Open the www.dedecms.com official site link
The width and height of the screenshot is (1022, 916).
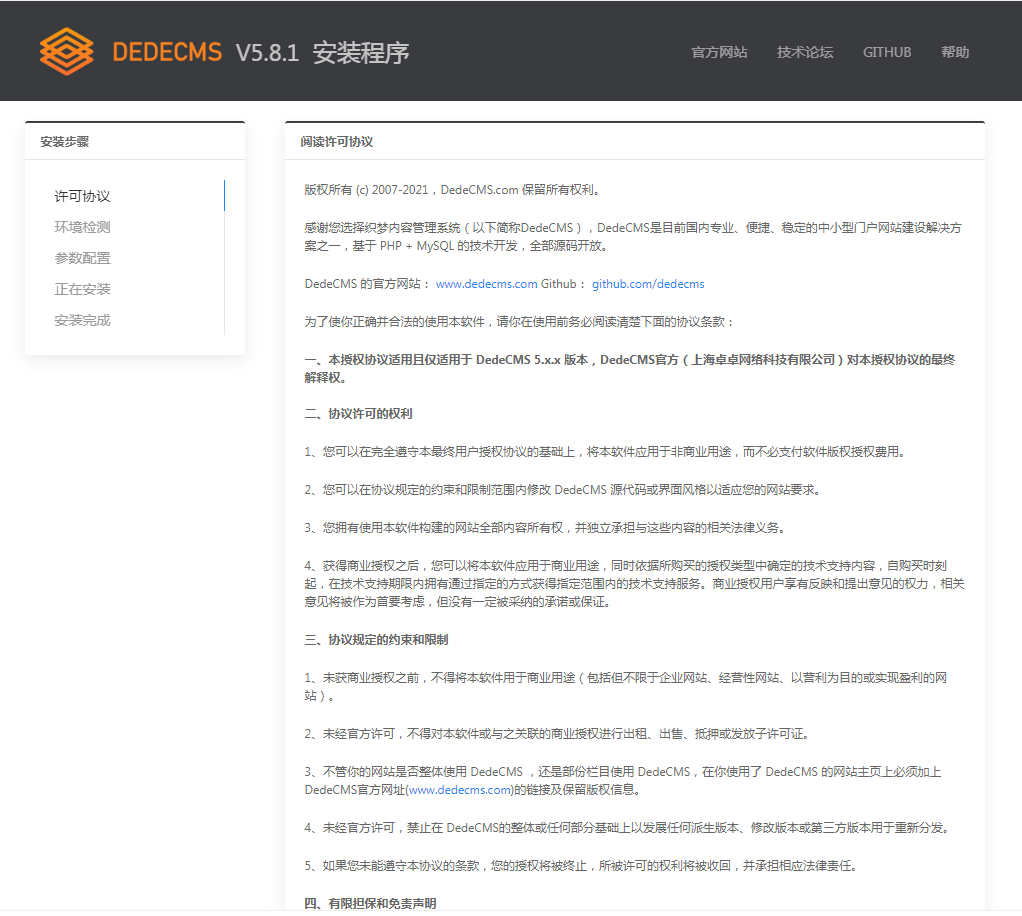point(486,284)
